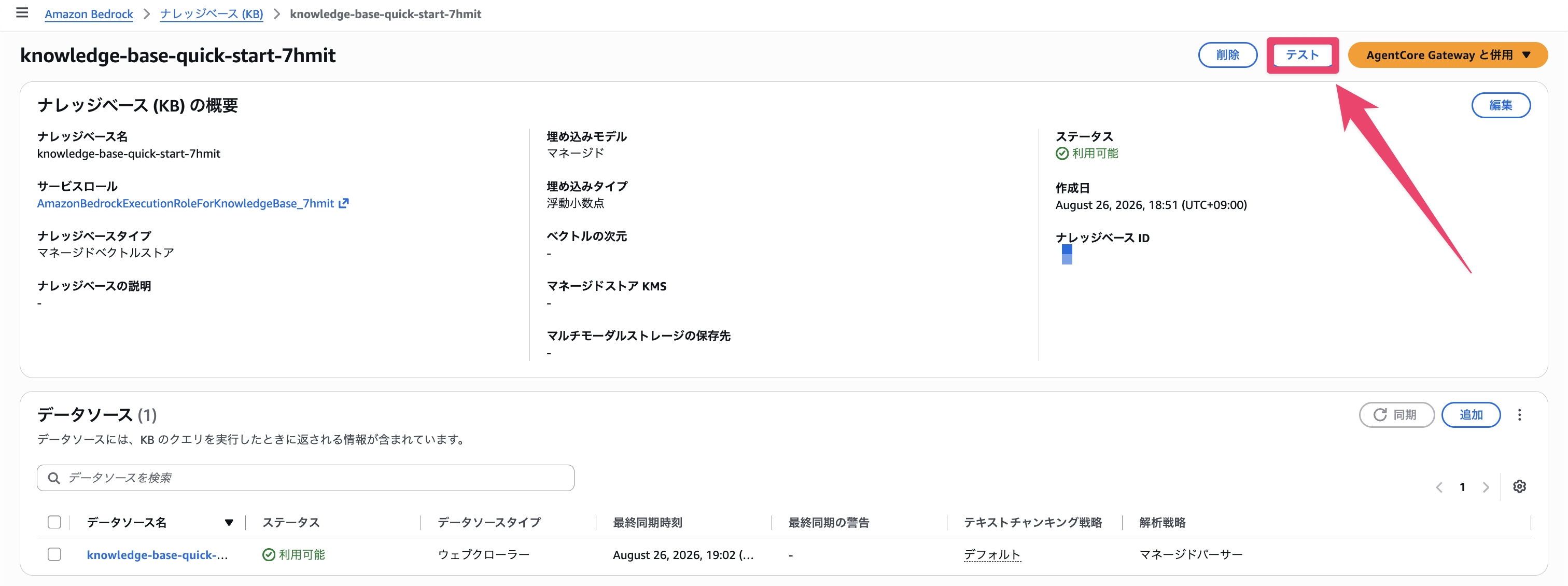Click the creation date August 26, 2026, 18:51
Viewport: 1568px width, 586px height.
pos(1151,205)
